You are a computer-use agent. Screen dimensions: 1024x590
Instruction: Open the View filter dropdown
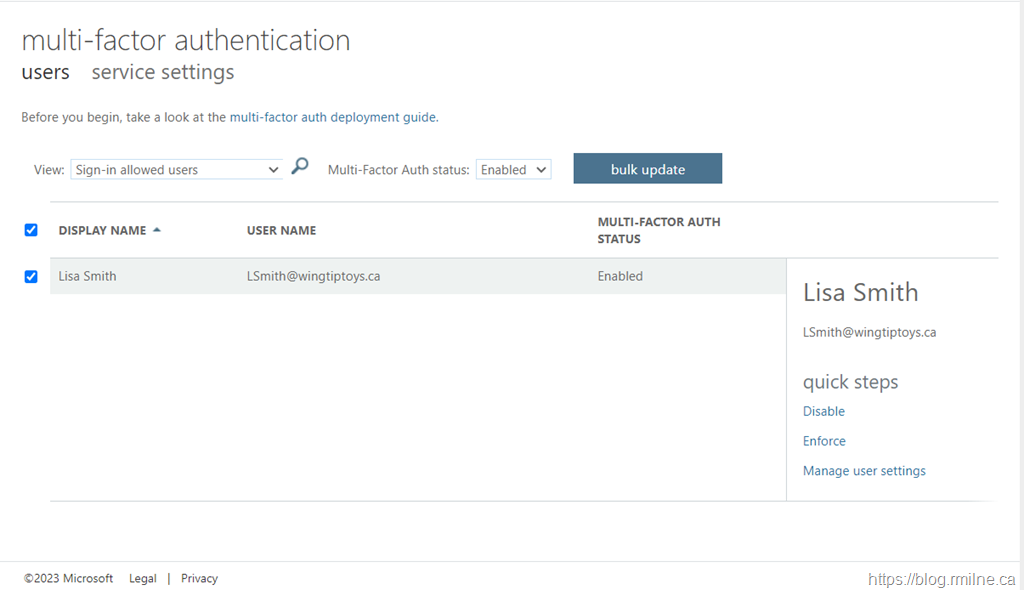point(177,170)
